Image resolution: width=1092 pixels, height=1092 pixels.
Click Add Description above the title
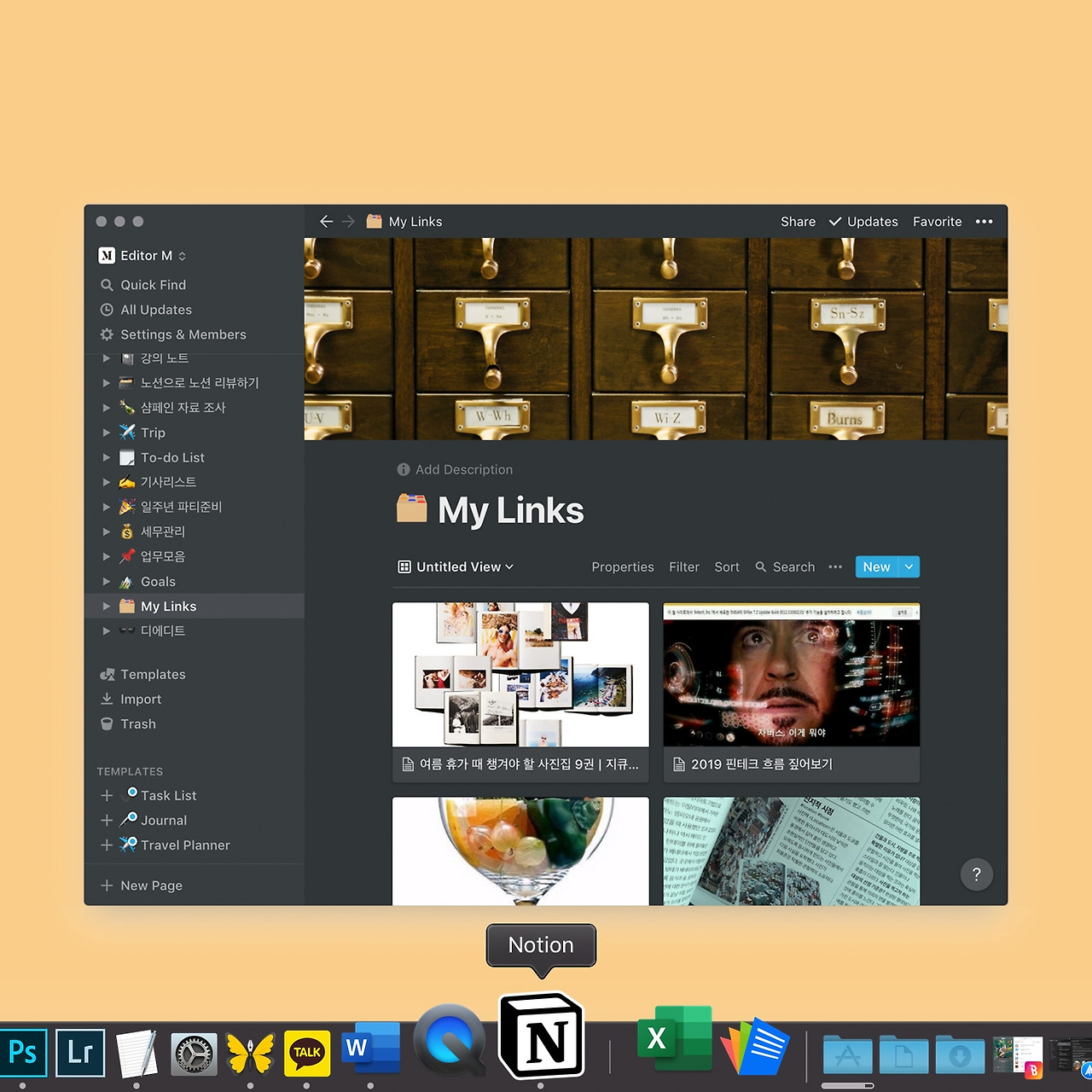[456, 469]
